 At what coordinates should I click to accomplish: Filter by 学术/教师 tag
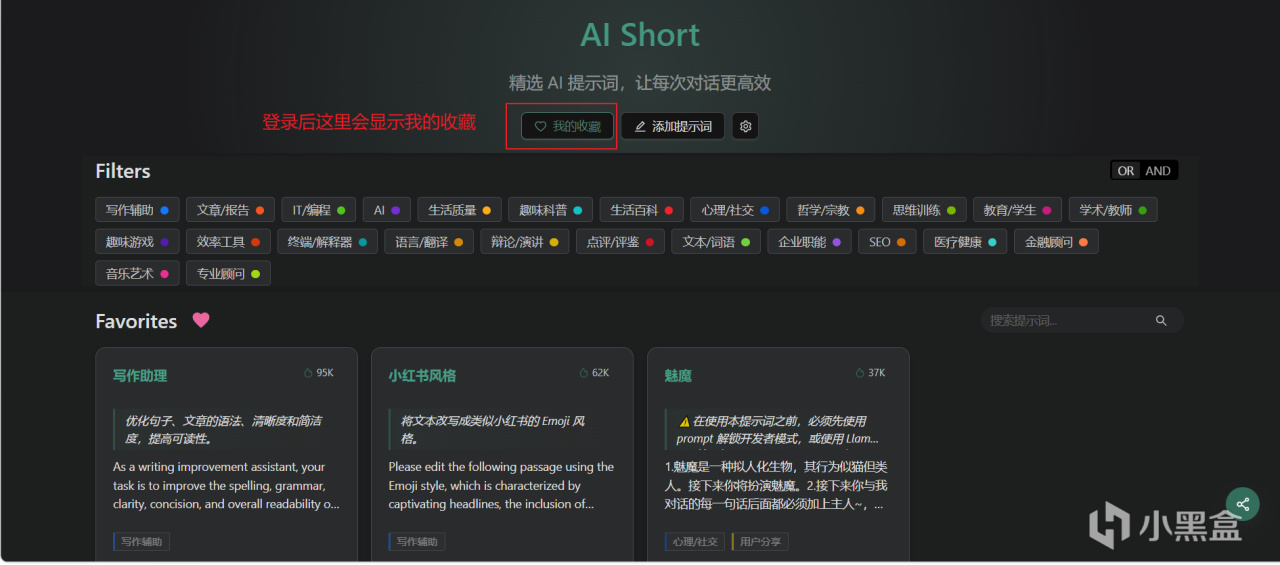tap(1112, 211)
